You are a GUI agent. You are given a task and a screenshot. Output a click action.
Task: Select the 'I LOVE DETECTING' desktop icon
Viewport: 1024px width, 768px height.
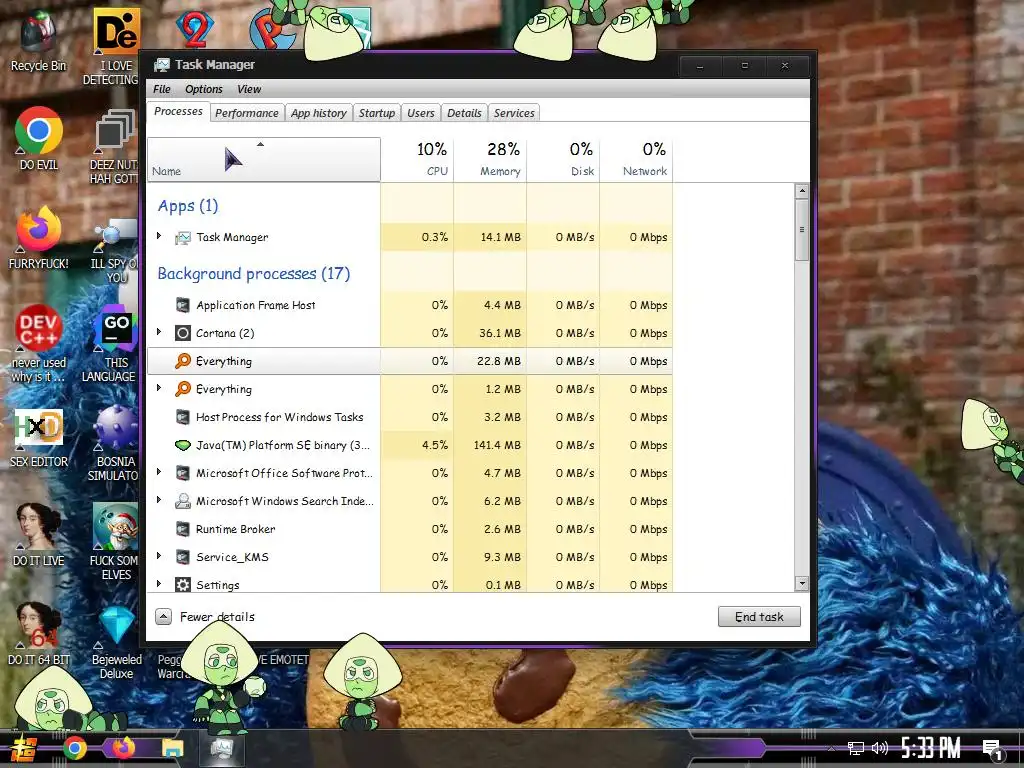114,47
